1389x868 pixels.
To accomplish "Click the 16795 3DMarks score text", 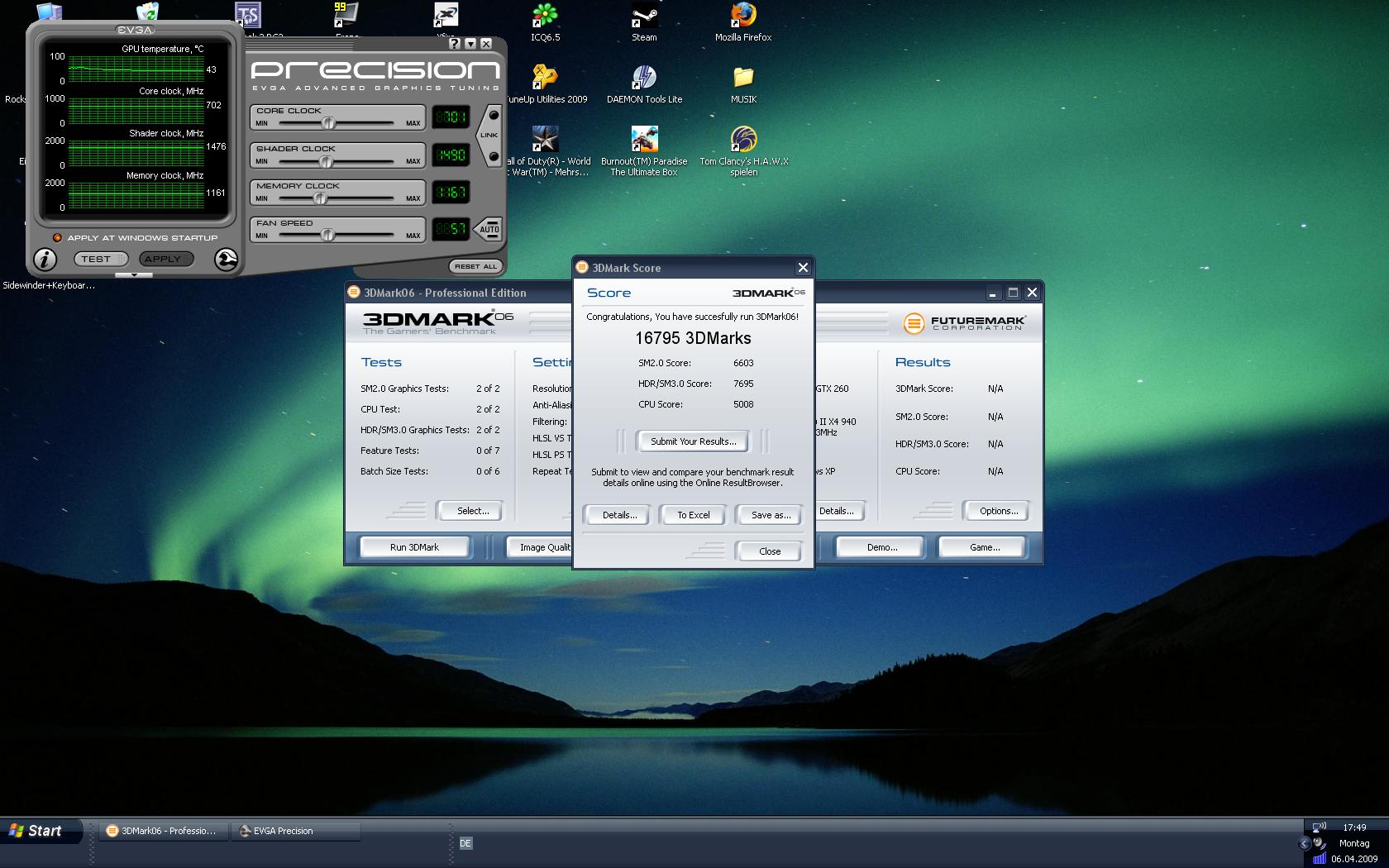I will pyautogui.click(x=693, y=338).
